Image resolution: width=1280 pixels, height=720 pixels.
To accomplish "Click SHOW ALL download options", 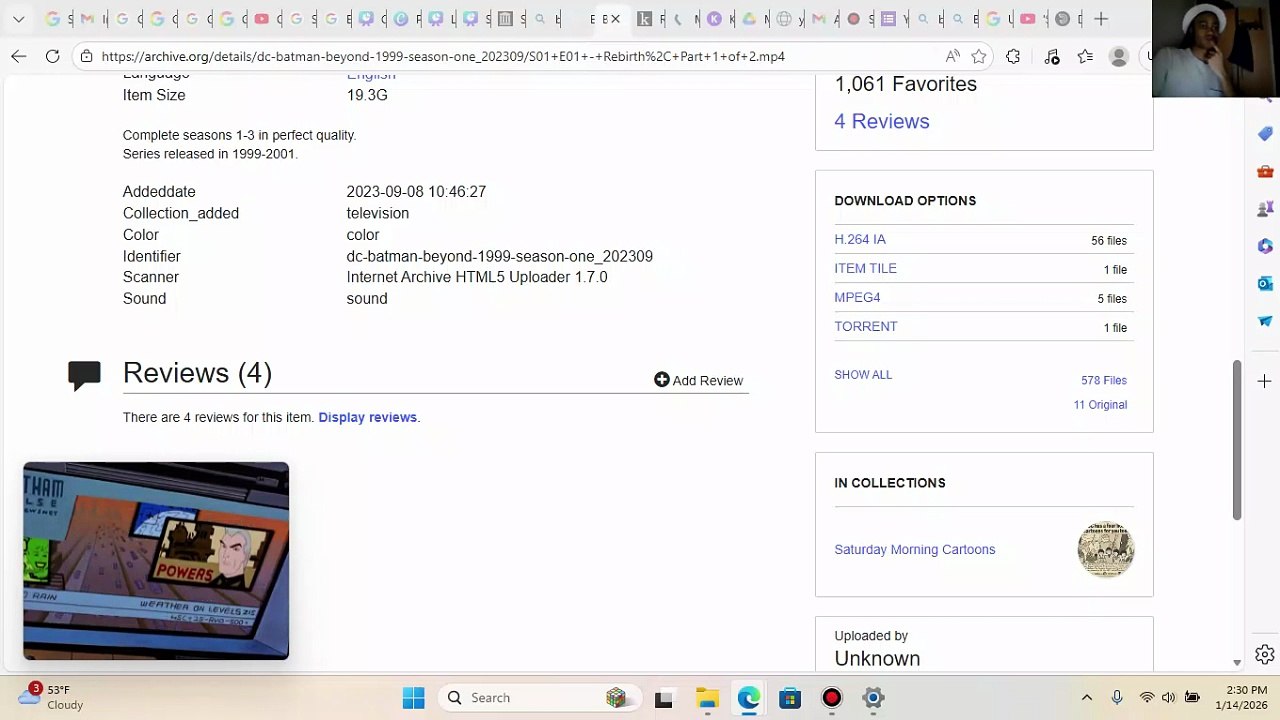I will [x=863, y=375].
